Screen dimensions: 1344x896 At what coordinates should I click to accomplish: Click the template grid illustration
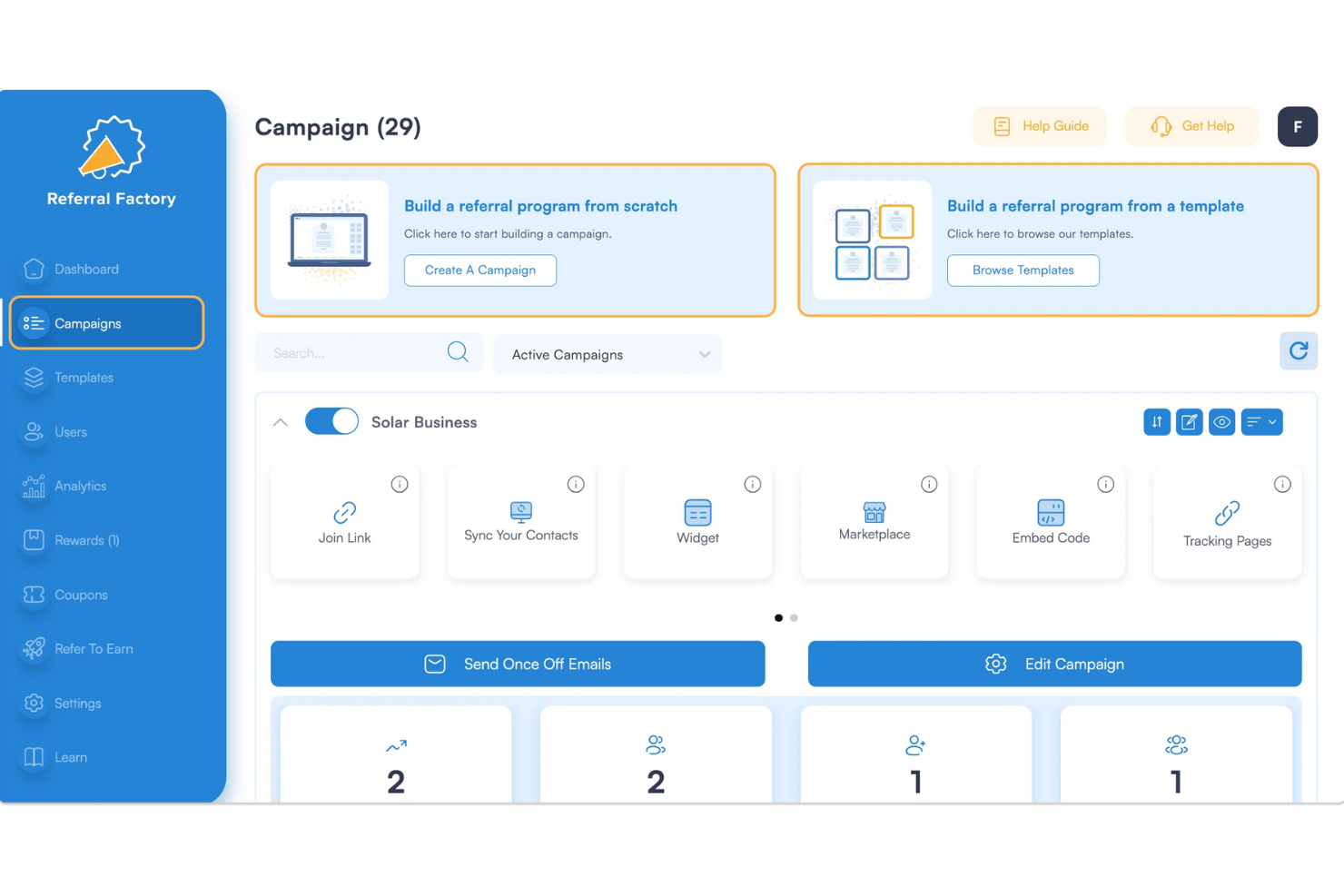point(873,240)
